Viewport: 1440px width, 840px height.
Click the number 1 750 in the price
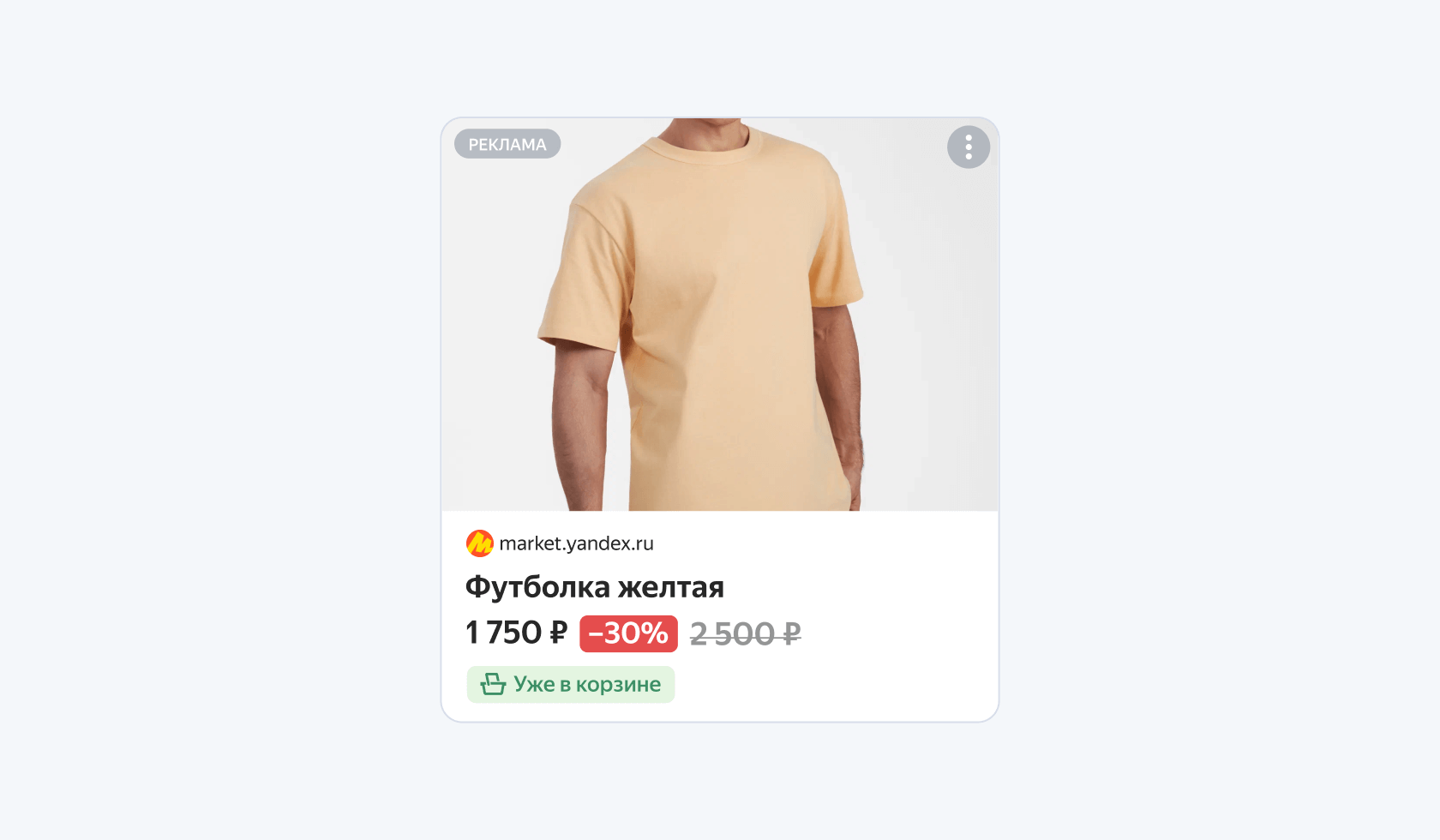coord(504,633)
